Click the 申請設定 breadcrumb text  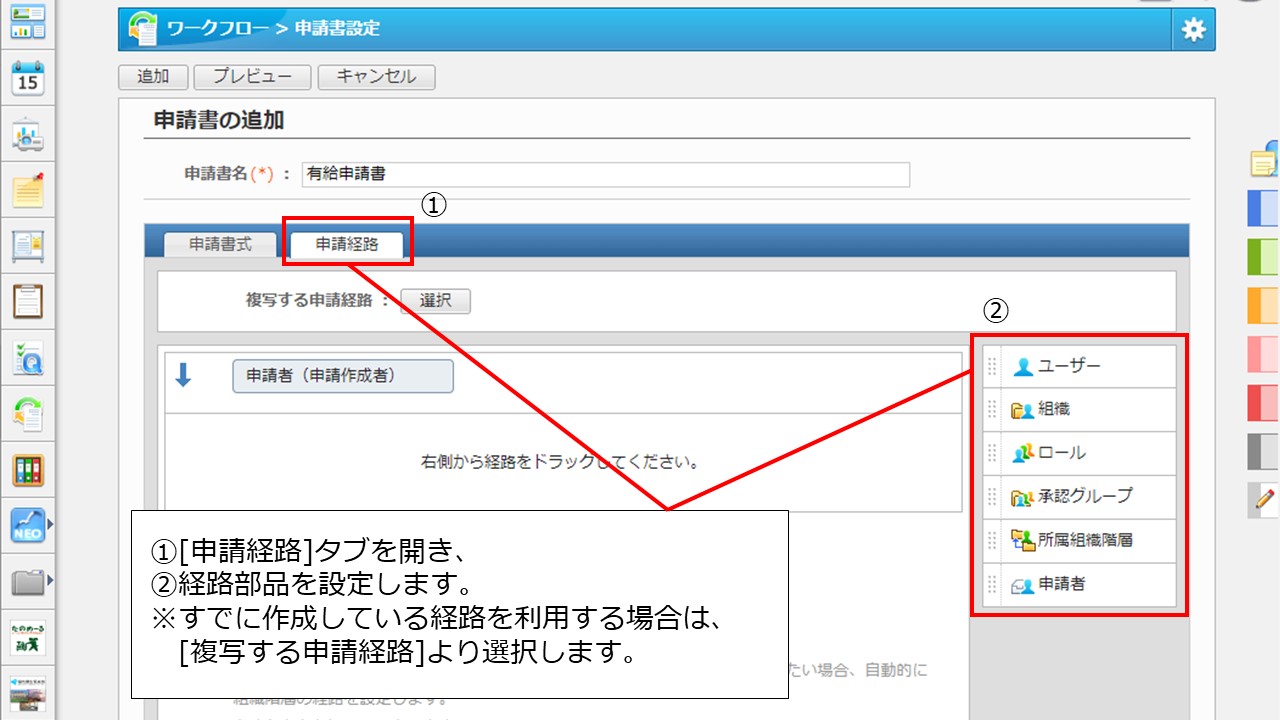[338, 29]
